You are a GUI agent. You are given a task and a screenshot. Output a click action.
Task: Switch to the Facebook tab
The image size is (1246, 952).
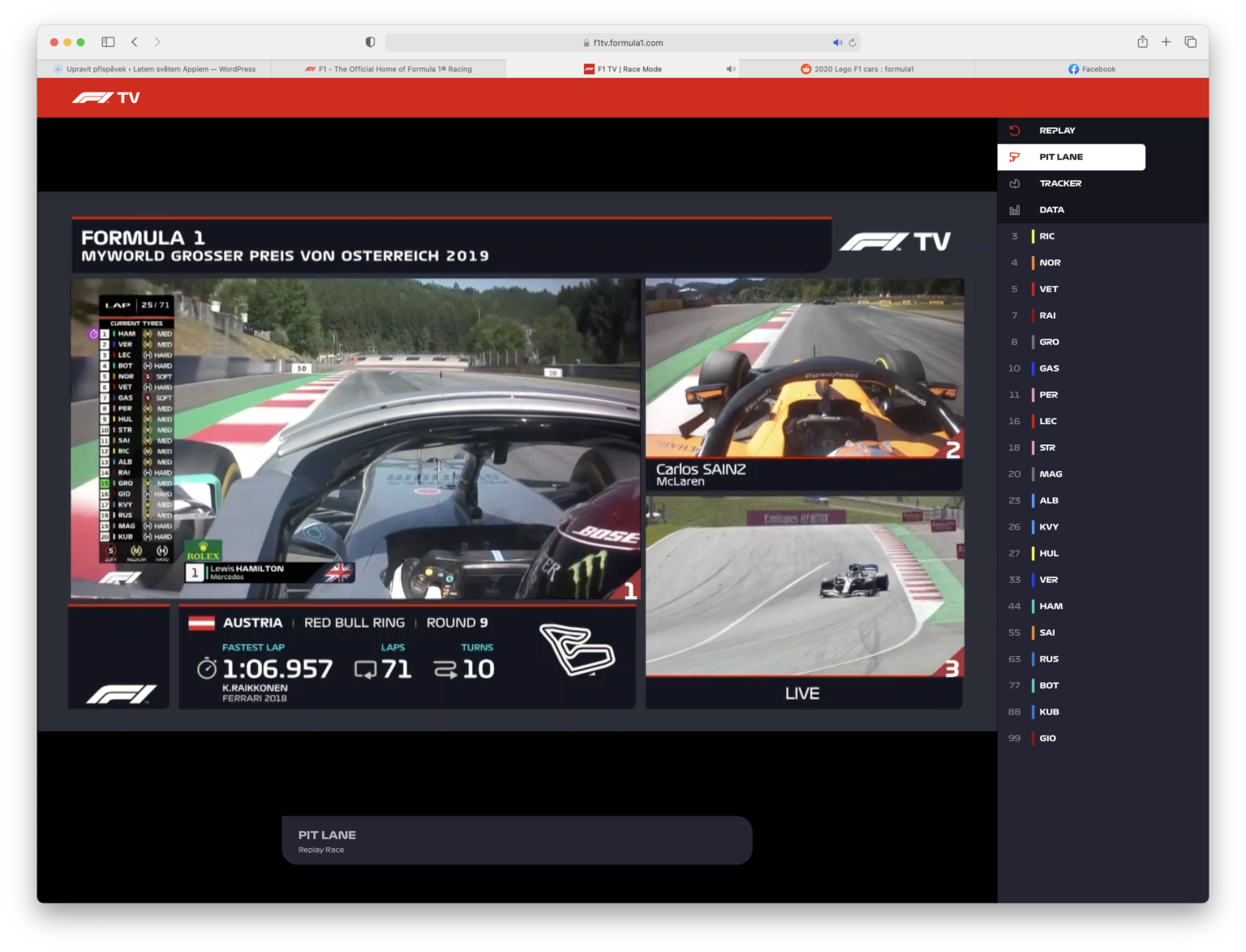tap(1091, 70)
